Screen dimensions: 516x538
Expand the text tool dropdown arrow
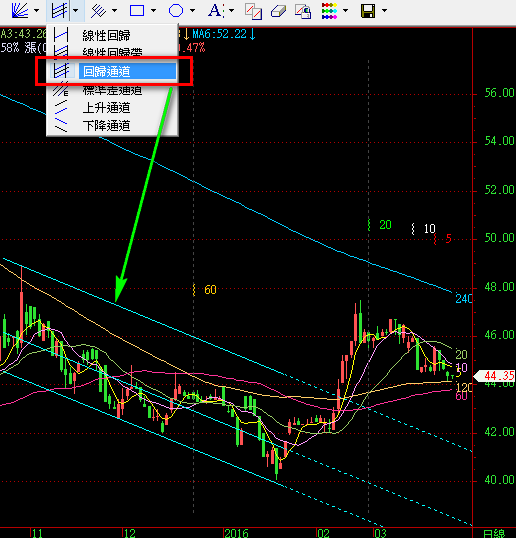point(232,11)
